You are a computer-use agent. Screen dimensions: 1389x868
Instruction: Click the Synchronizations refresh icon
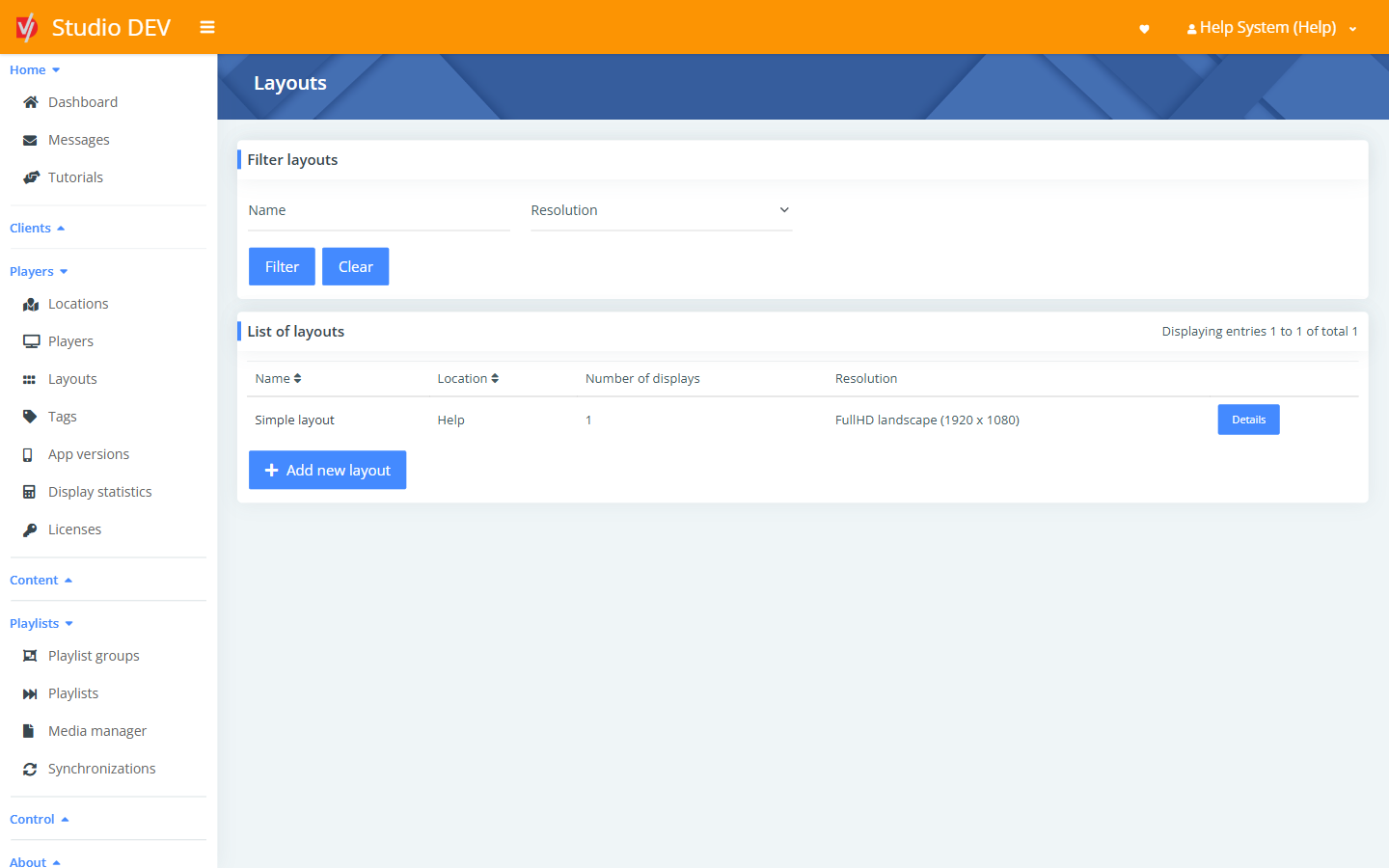30,769
